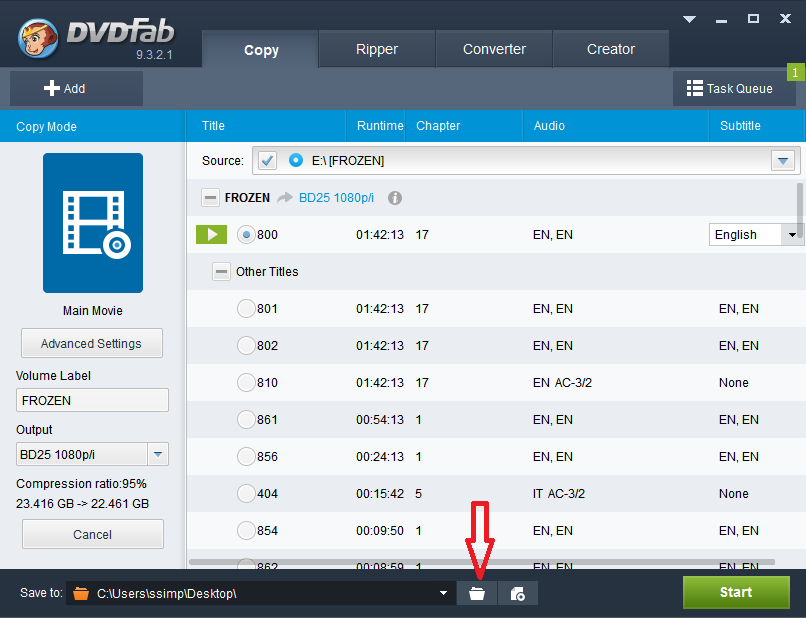The image size is (806, 618).
Task: Switch to the Converter tab
Action: tap(494, 49)
